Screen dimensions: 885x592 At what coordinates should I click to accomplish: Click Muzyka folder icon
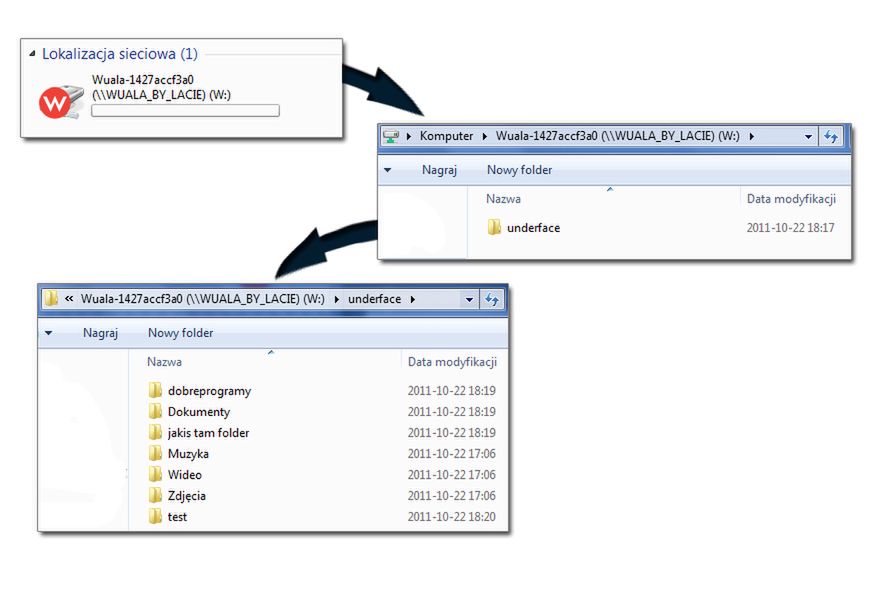(155, 453)
